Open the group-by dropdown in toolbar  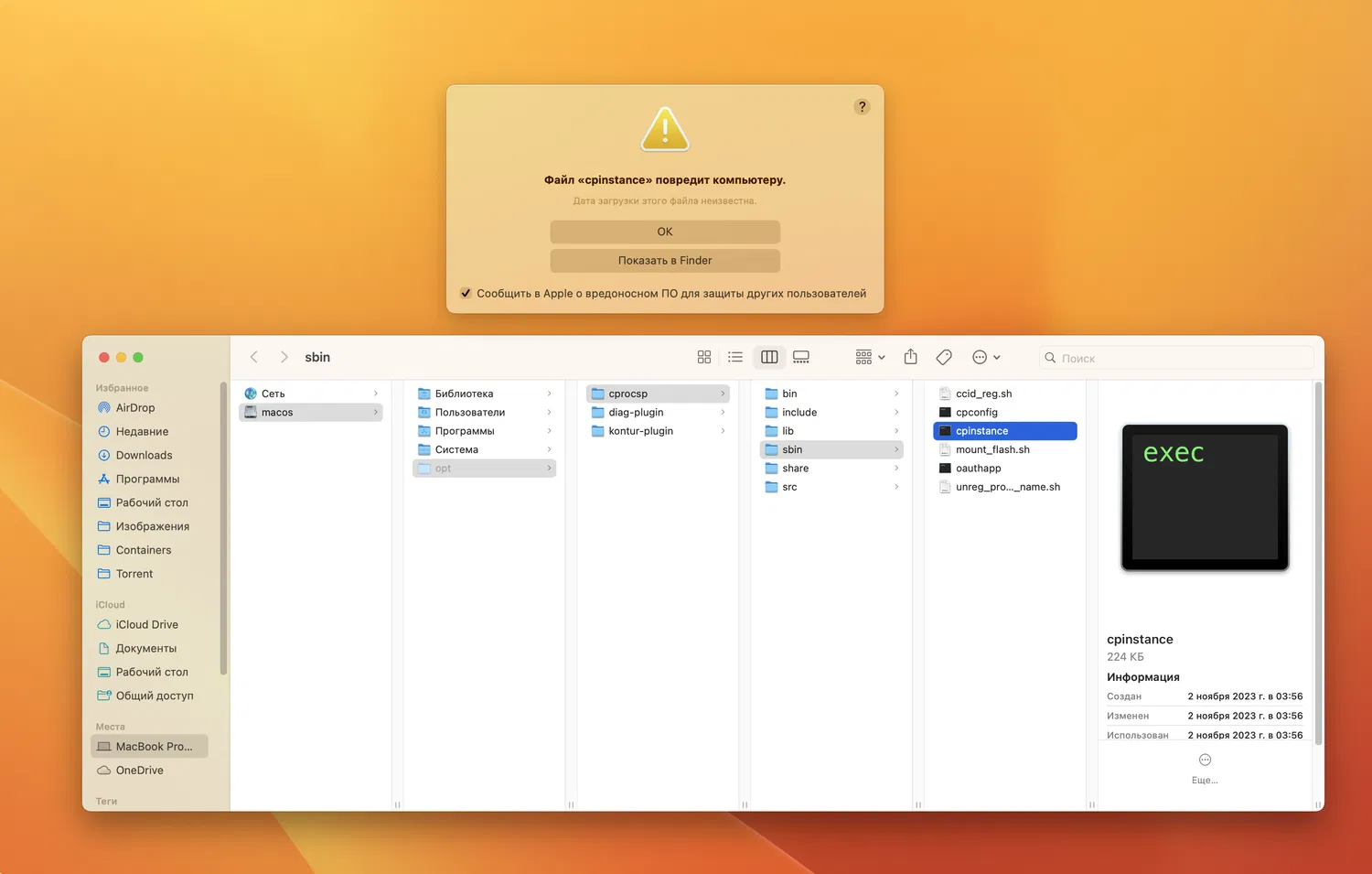870,357
